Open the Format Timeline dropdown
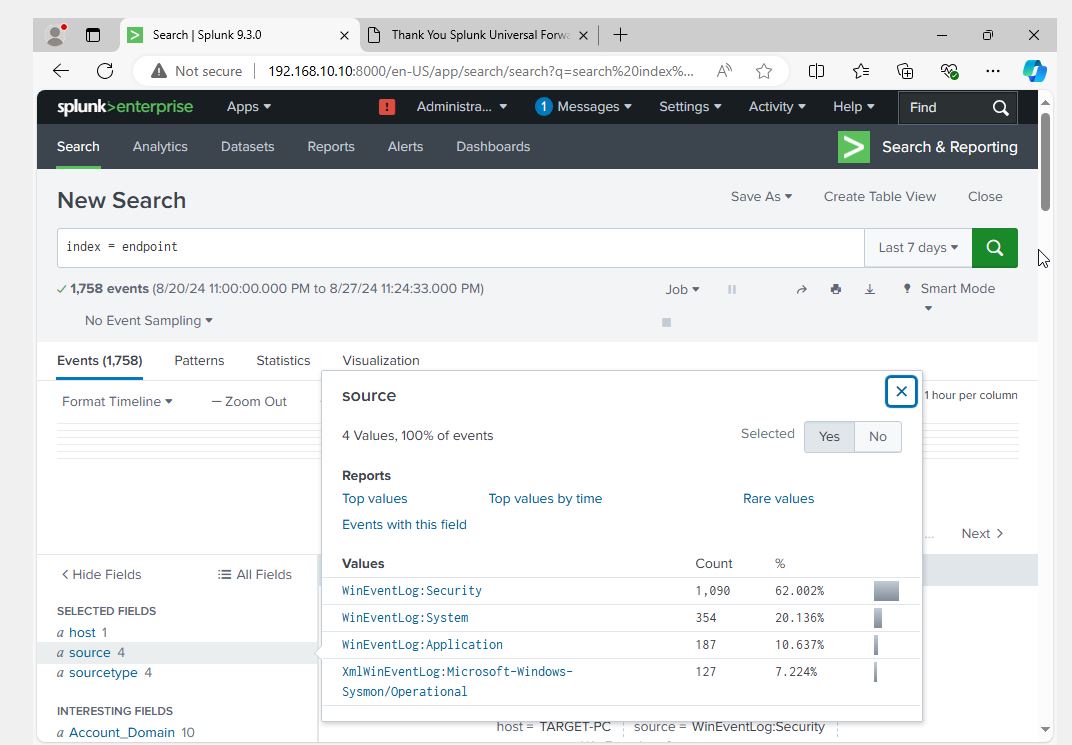 (x=117, y=401)
